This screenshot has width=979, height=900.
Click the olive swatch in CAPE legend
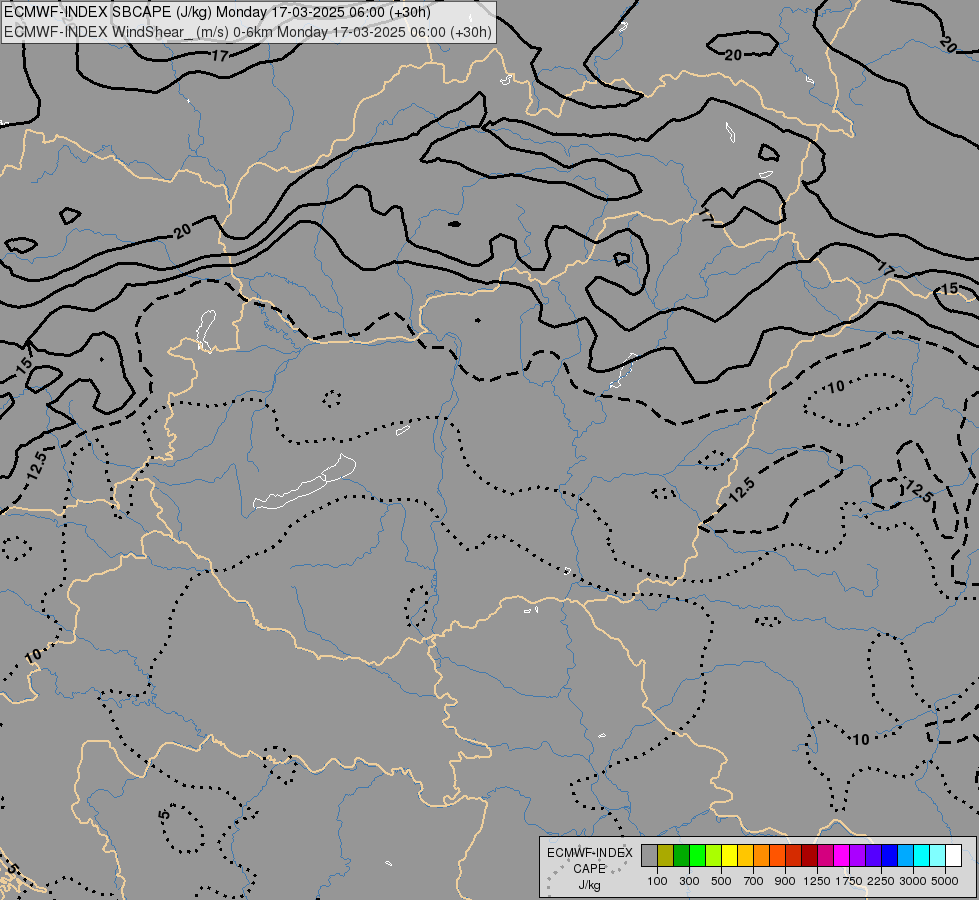(666, 856)
